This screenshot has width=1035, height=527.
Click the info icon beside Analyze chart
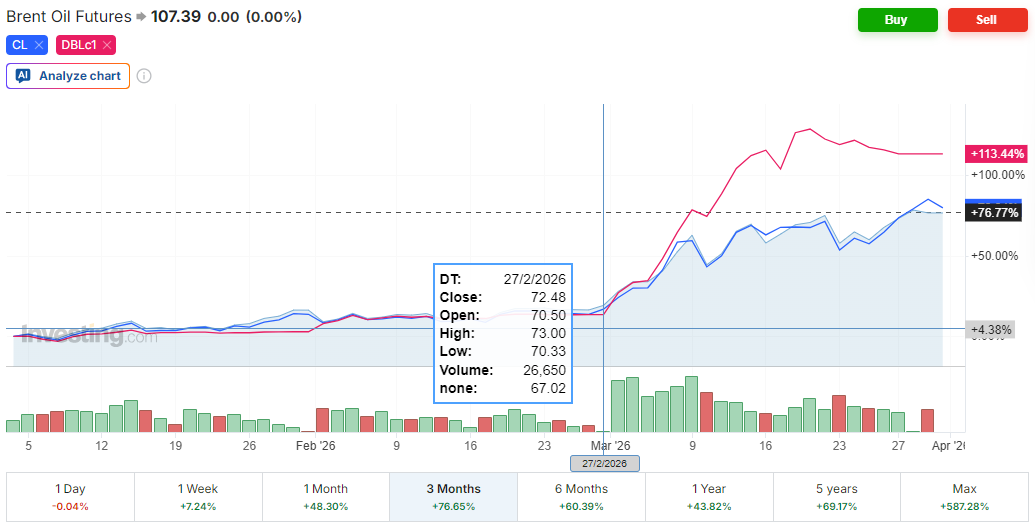pos(144,76)
